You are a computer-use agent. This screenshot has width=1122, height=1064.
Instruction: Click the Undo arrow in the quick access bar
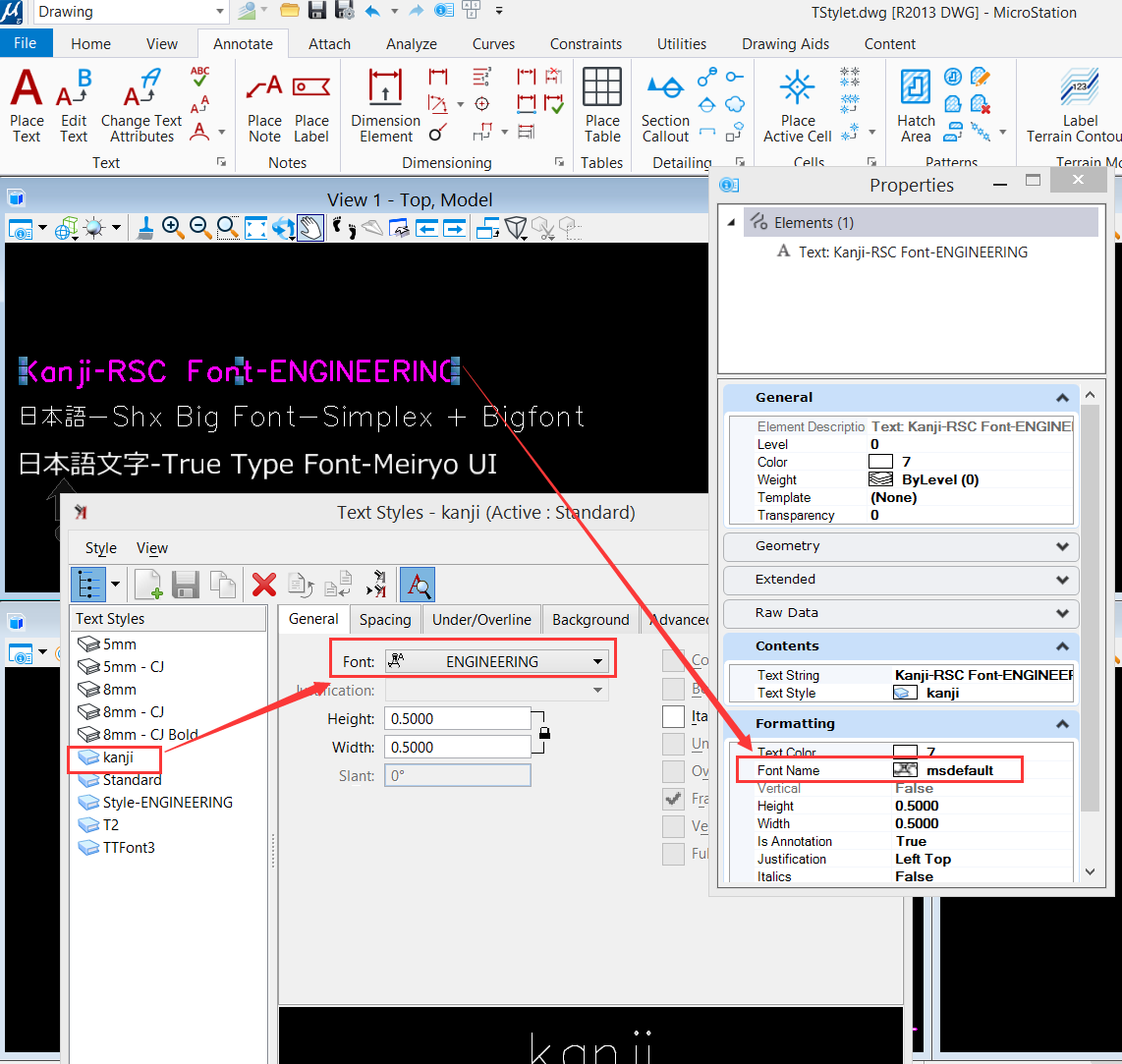[x=372, y=11]
